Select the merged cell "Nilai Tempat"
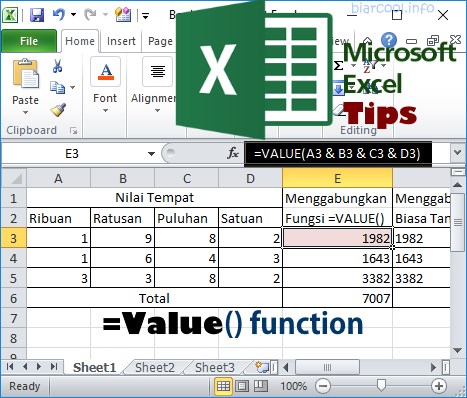This screenshot has width=467, height=398. point(154,198)
